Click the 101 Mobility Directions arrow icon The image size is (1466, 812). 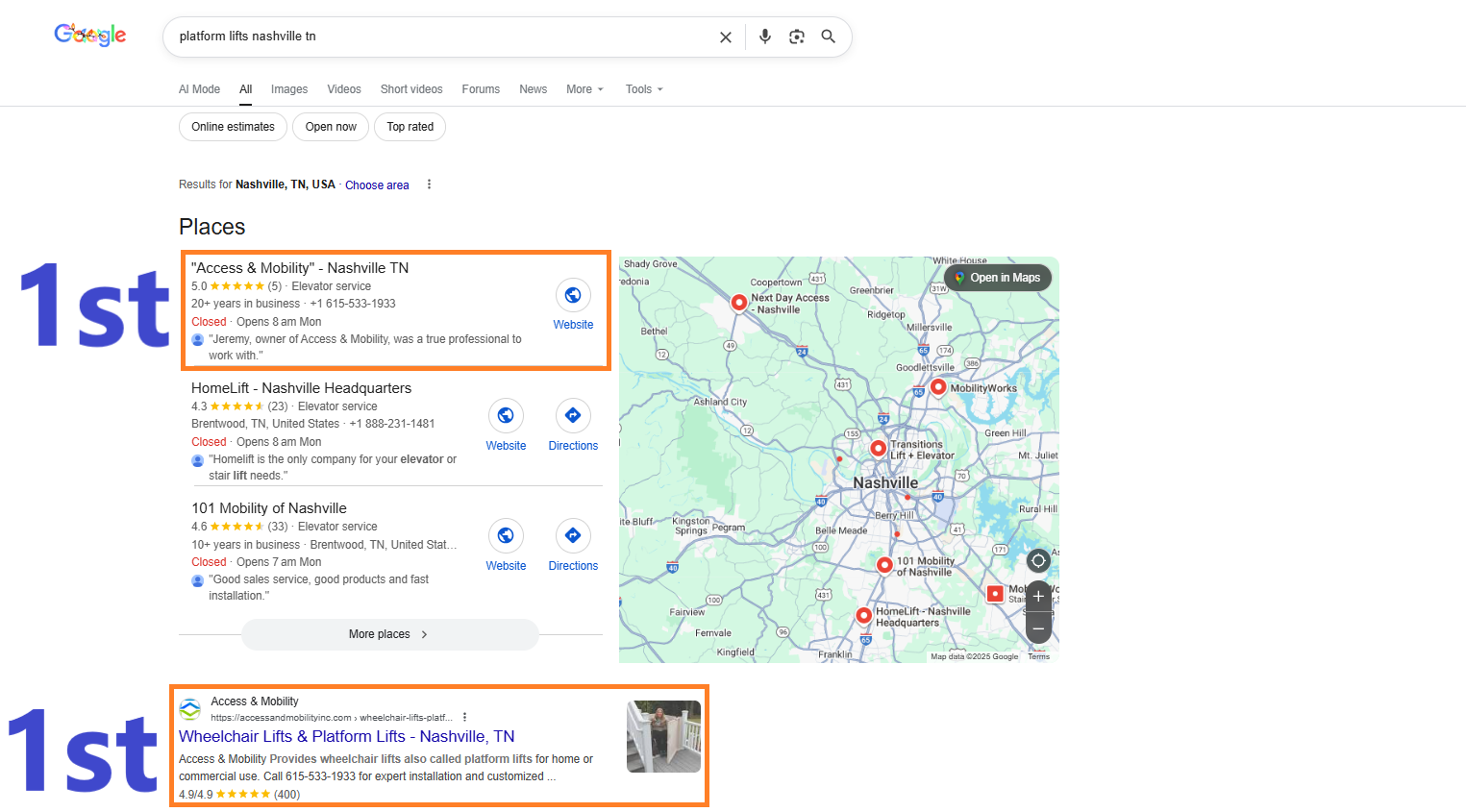[x=573, y=535]
